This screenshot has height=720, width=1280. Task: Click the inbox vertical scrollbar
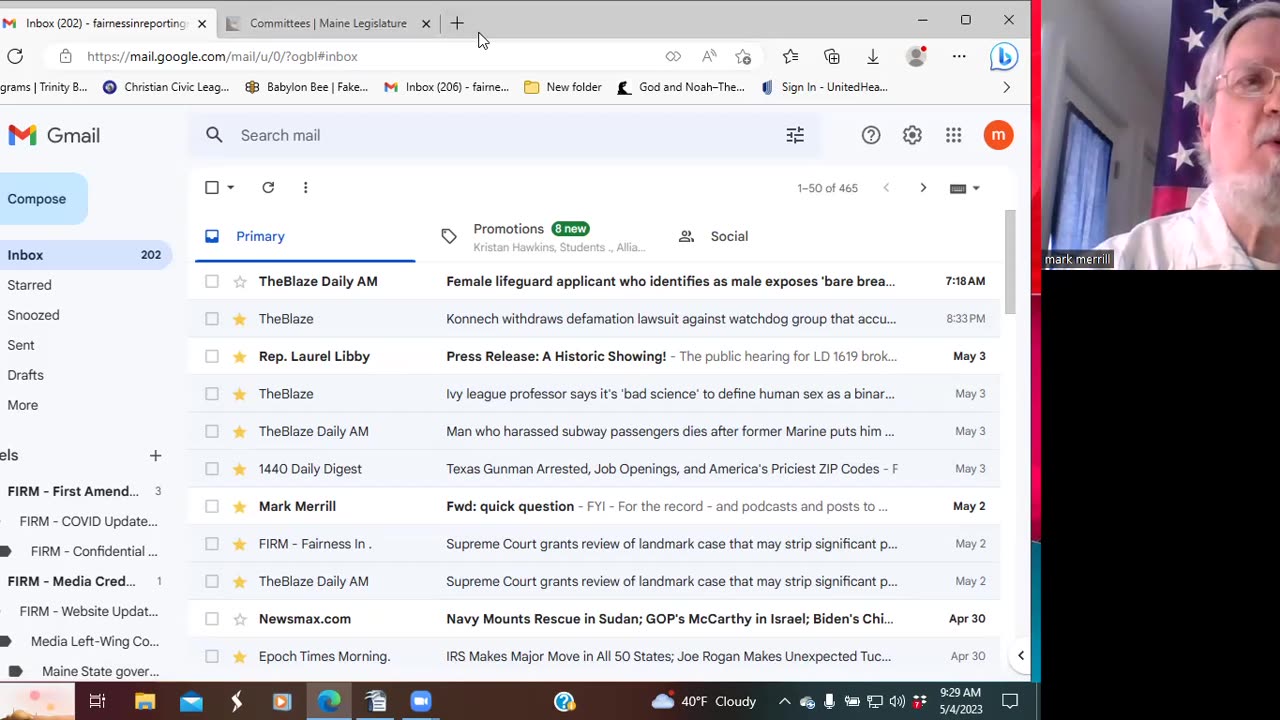1010,262
